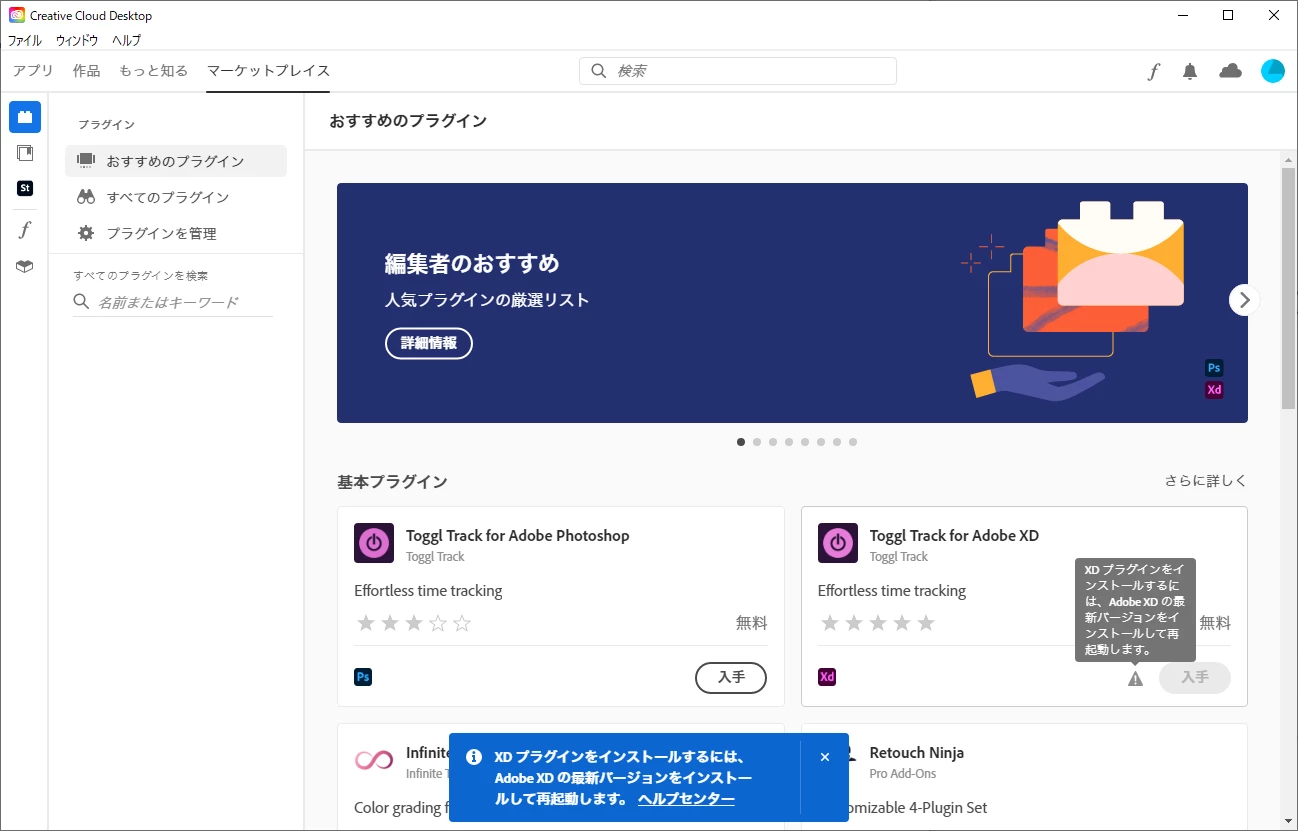Viewport: 1298px width, 831px height.
Task: Click the Xd badge on Toggl card
Action: 827,677
